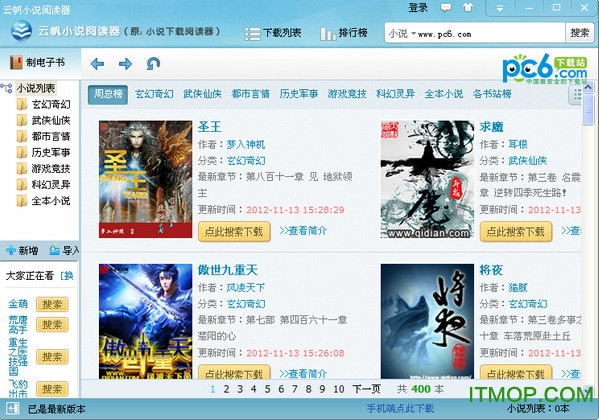Click 点此搜索下载 under 求魔
The width and height of the screenshot is (599, 420).
point(516,232)
